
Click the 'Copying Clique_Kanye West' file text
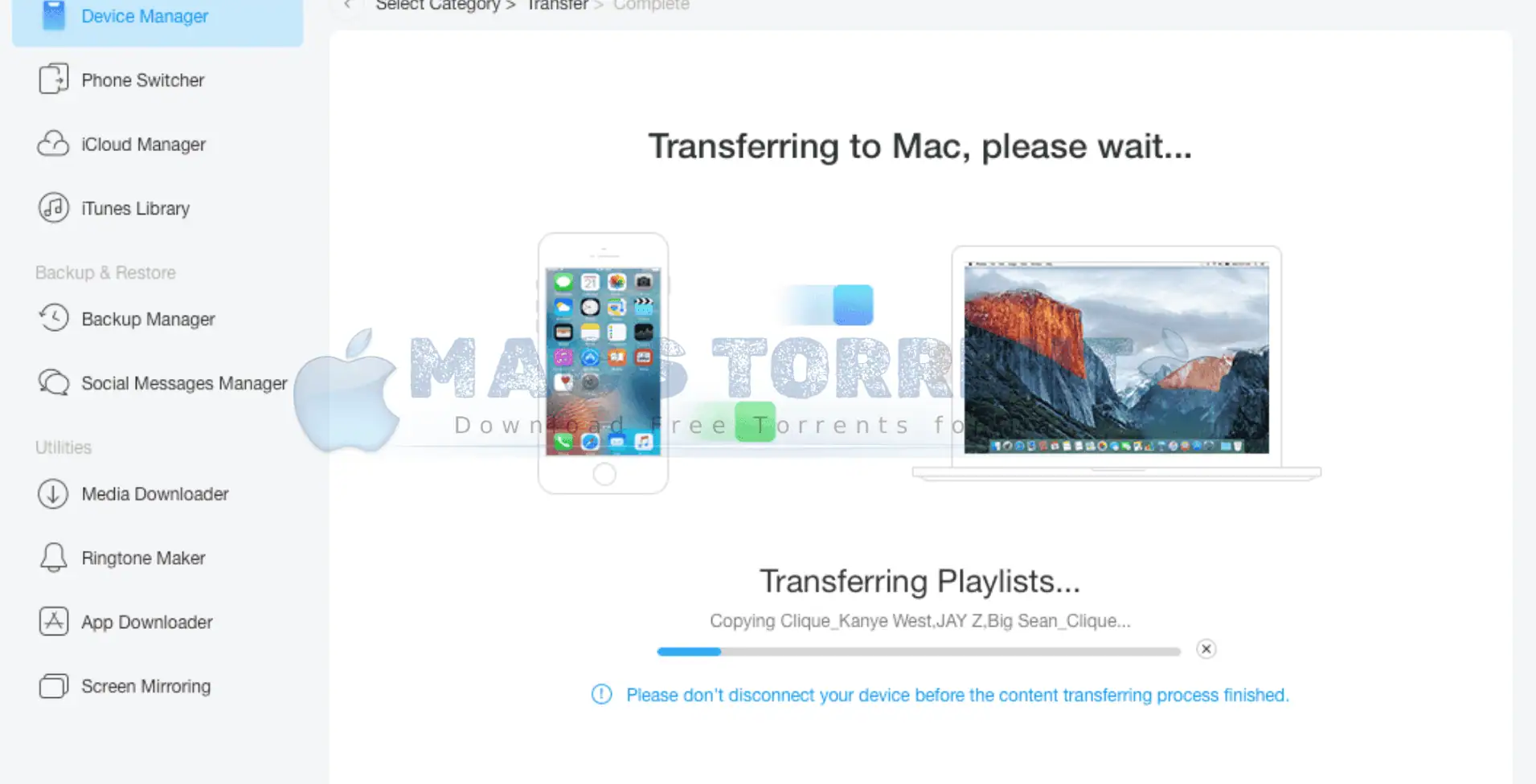pos(920,621)
